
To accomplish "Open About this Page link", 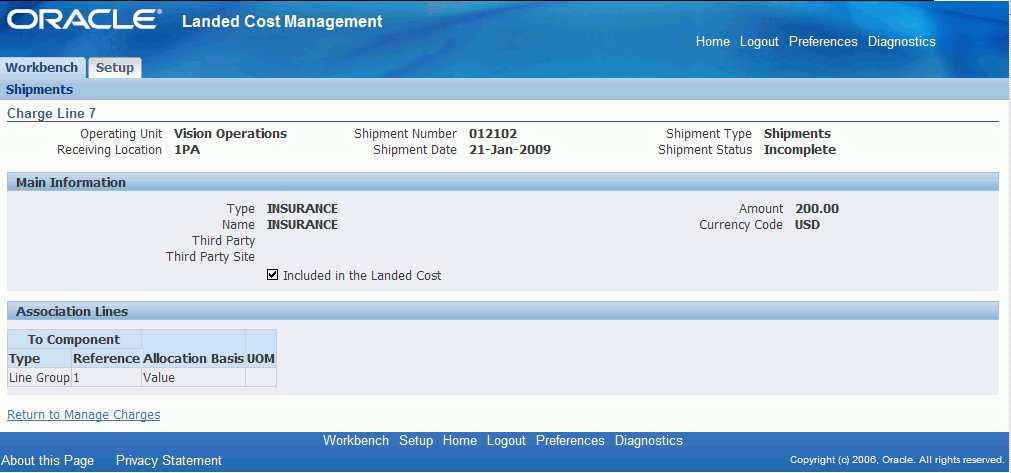I will coord(48,461).
